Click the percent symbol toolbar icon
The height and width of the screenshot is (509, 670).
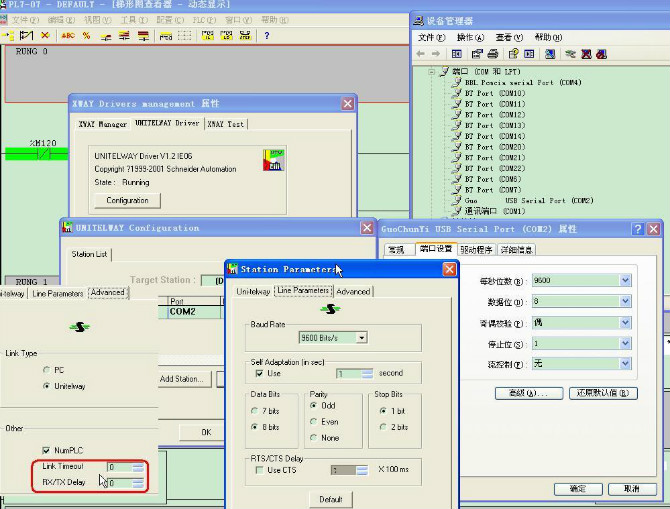tap(87, 36)
